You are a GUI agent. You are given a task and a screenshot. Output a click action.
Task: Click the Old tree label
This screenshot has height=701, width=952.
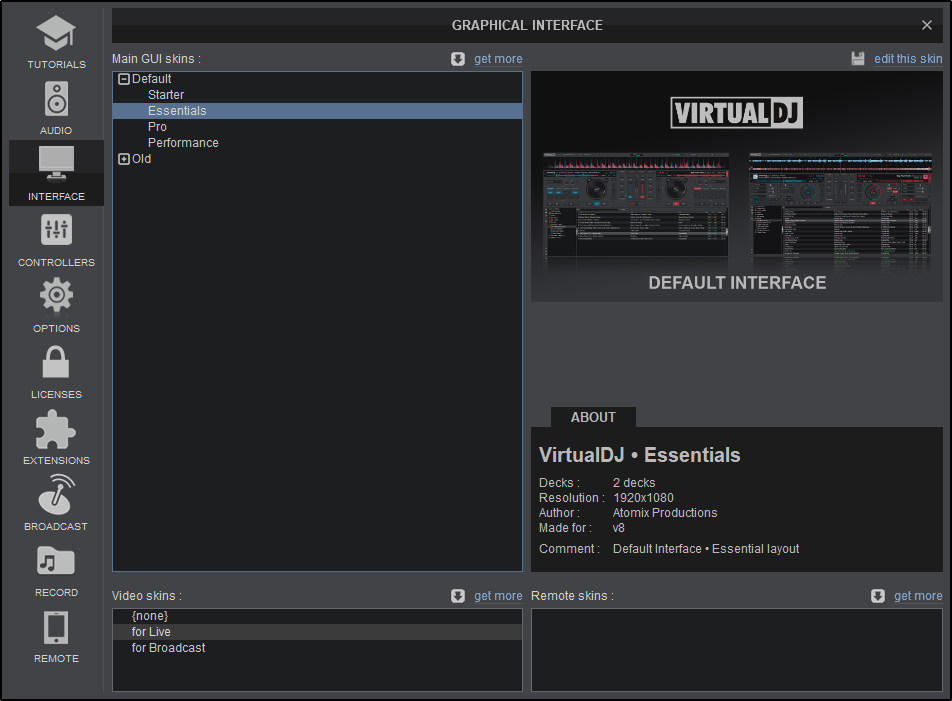coord(141,159)
